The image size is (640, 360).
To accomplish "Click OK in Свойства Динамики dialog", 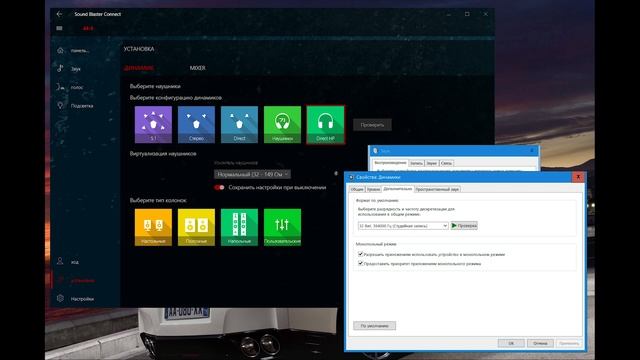I will (511, 343).
